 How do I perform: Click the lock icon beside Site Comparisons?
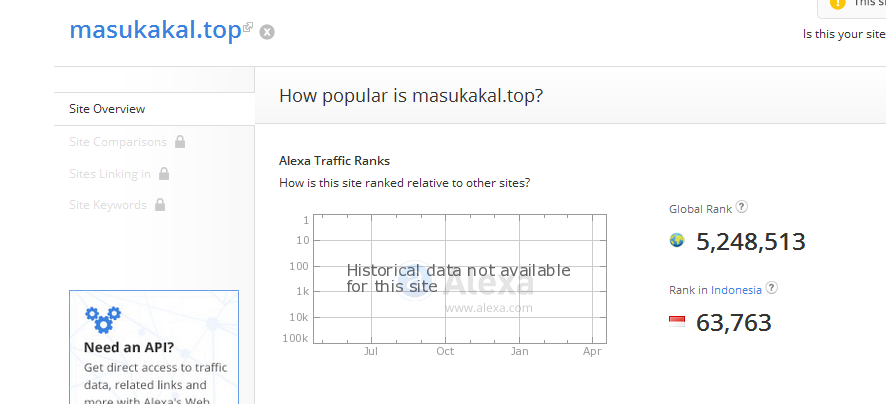pyautogui.click(x=180, y=142)
